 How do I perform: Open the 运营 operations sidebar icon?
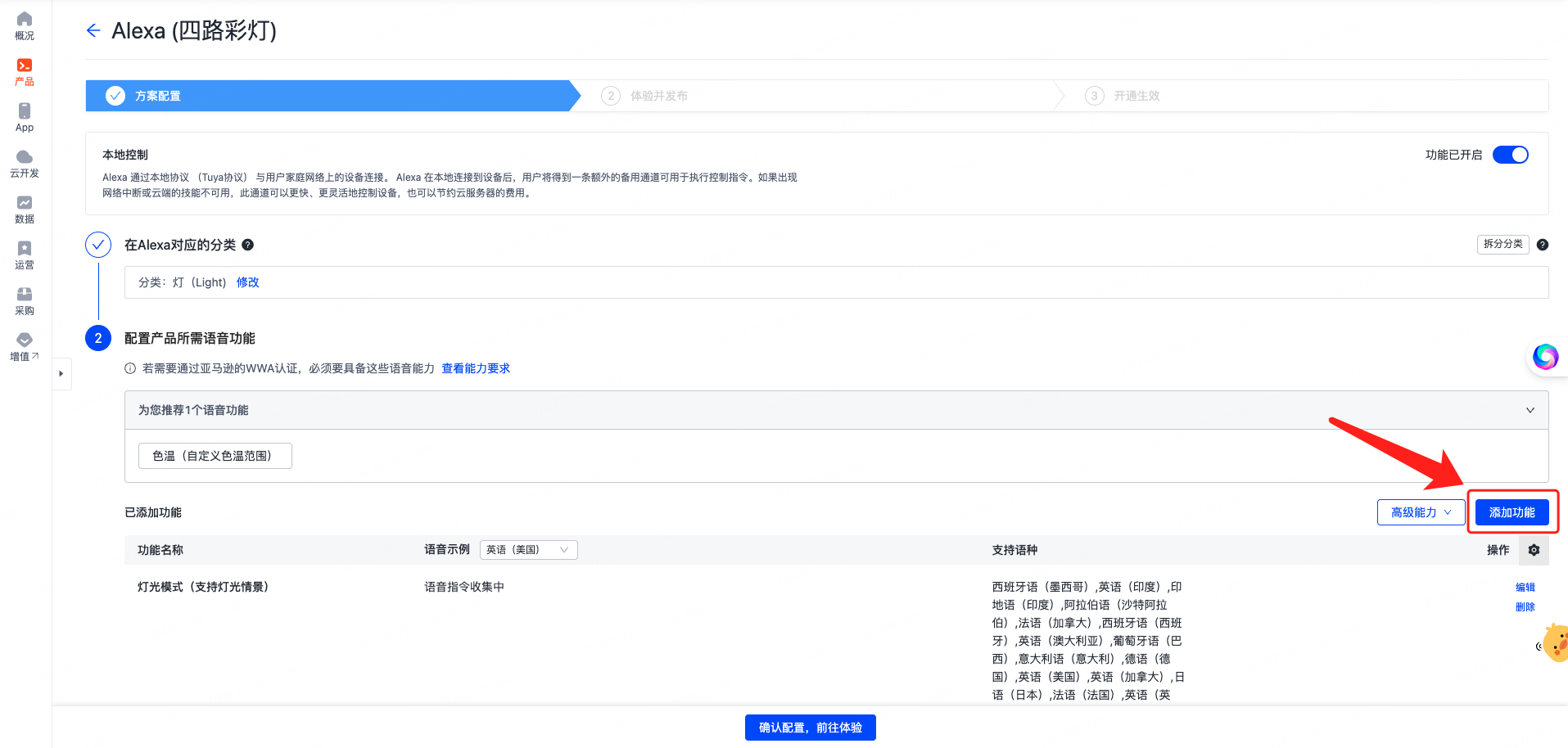pos(25,255)
